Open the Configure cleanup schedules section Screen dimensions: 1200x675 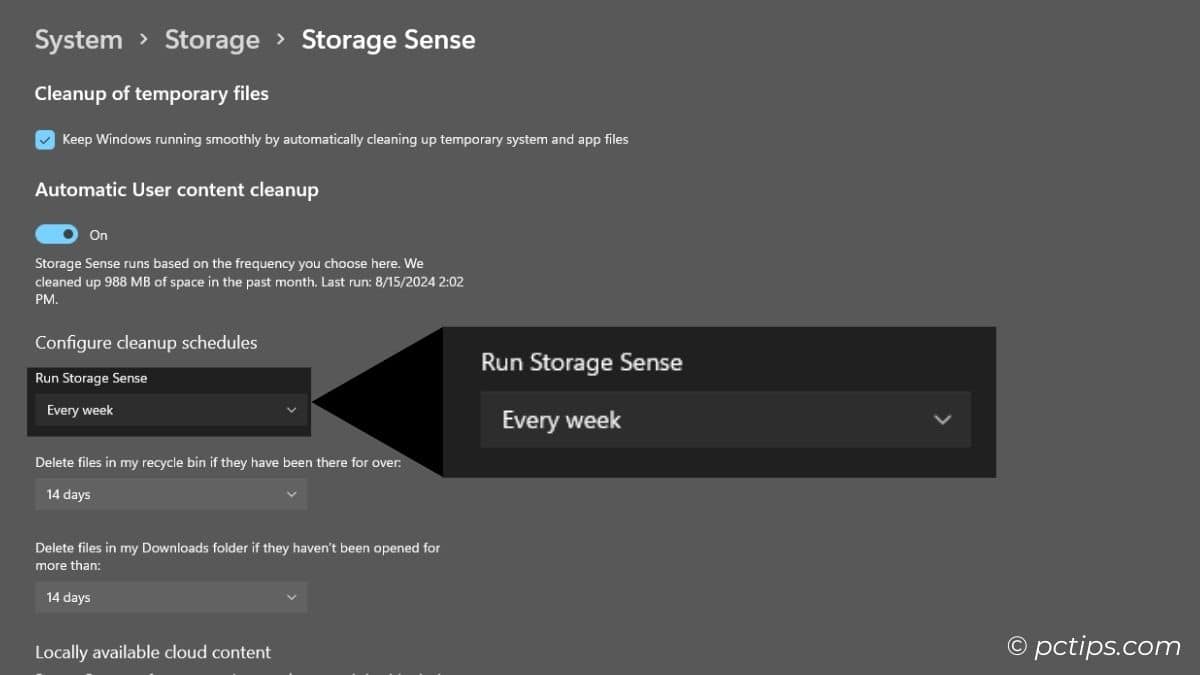[x=146, y=342]
